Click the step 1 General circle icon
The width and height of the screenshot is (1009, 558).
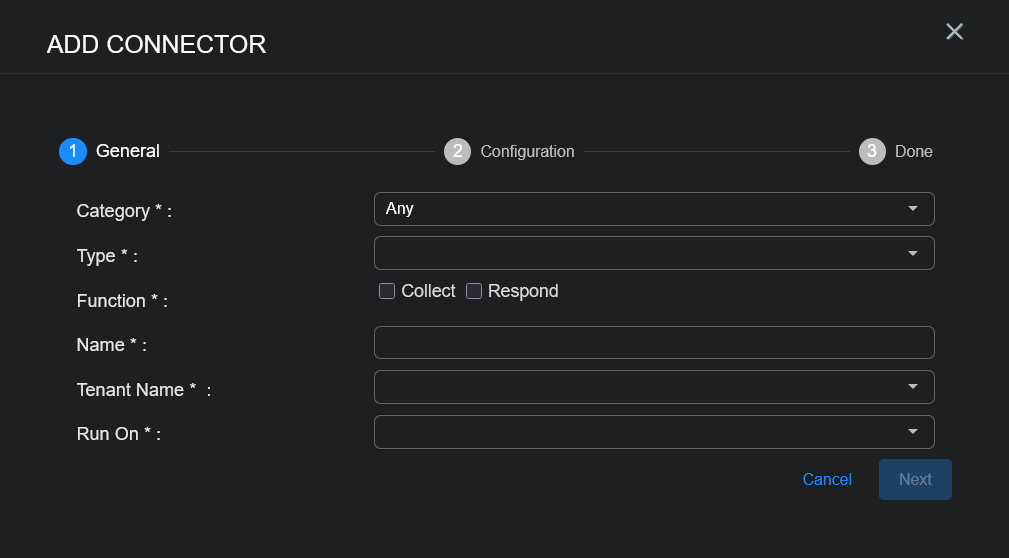[73, 151]
